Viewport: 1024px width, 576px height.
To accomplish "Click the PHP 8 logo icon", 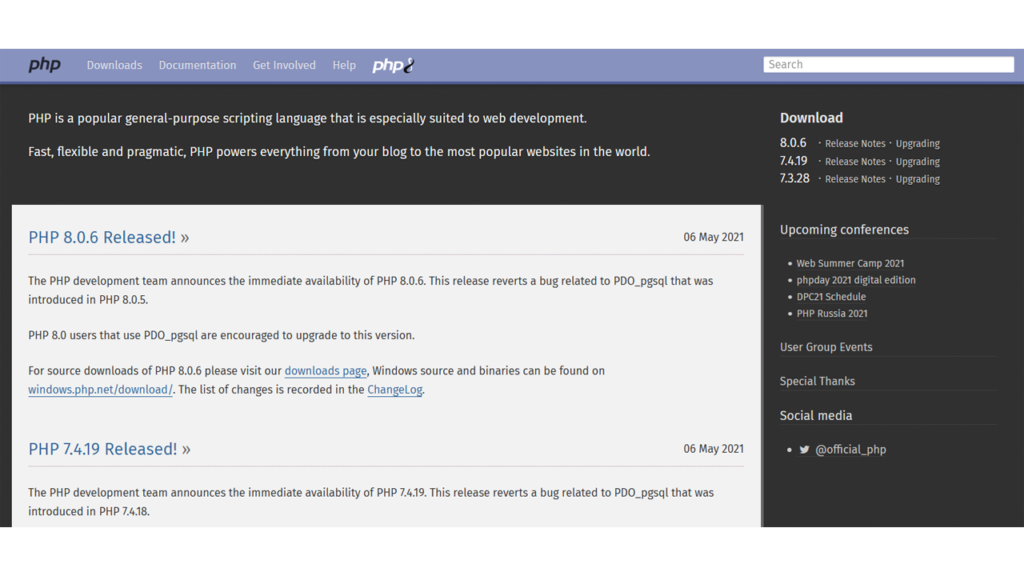I will (x=393, y=65).
